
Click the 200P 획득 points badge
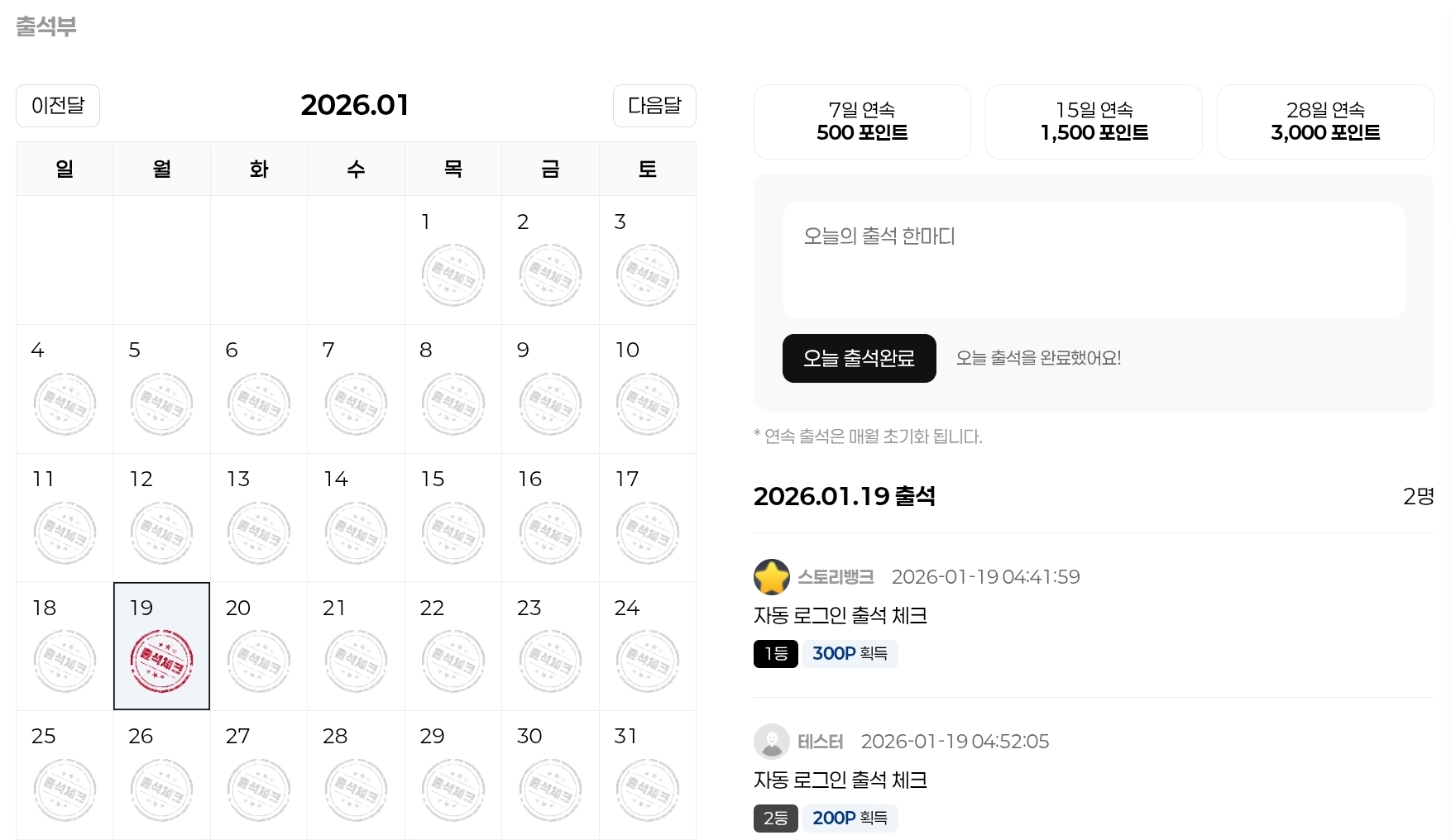pyautogui.click(x=850, y=819)
